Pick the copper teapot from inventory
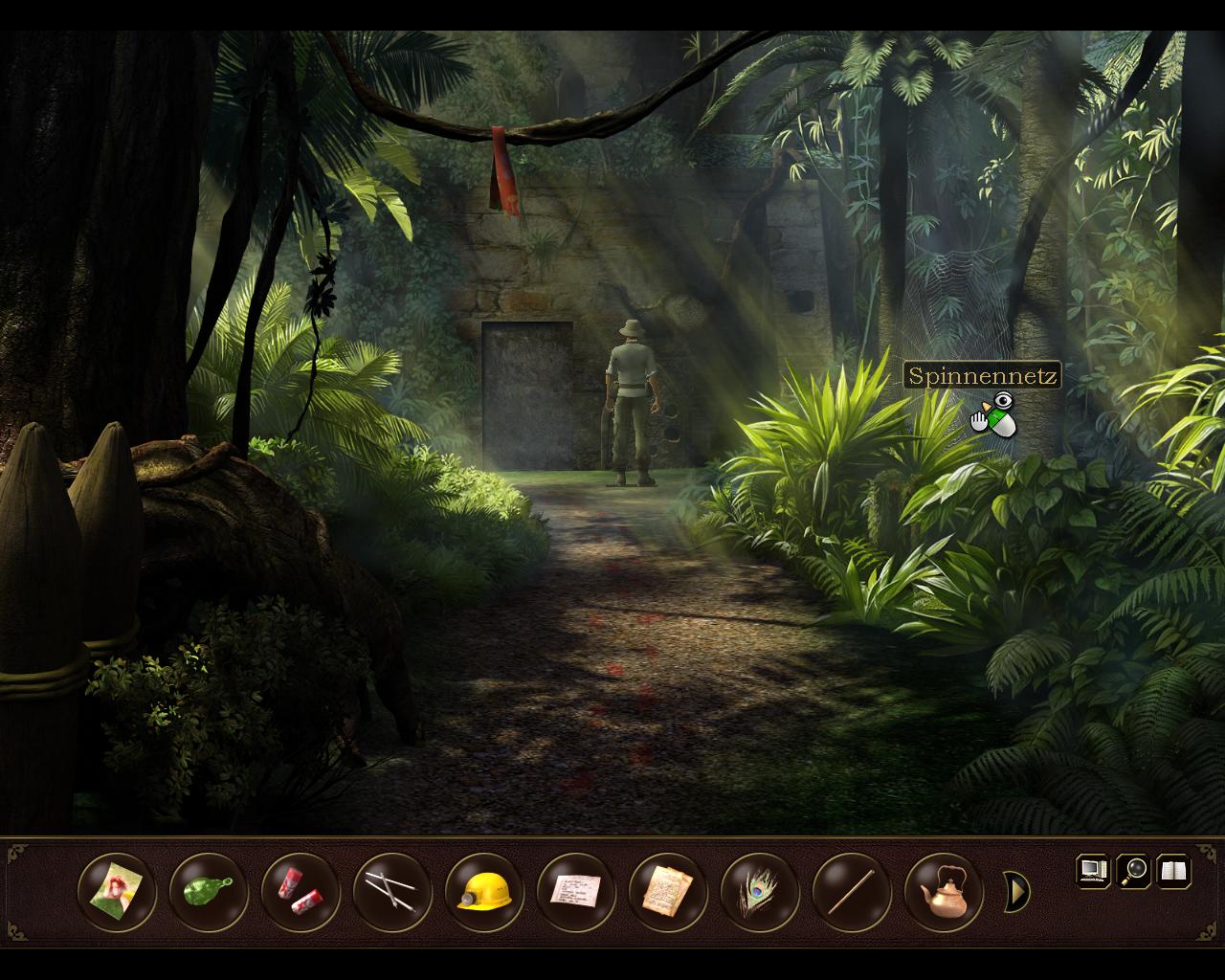 pyautogui.click(x=944, y=892)
